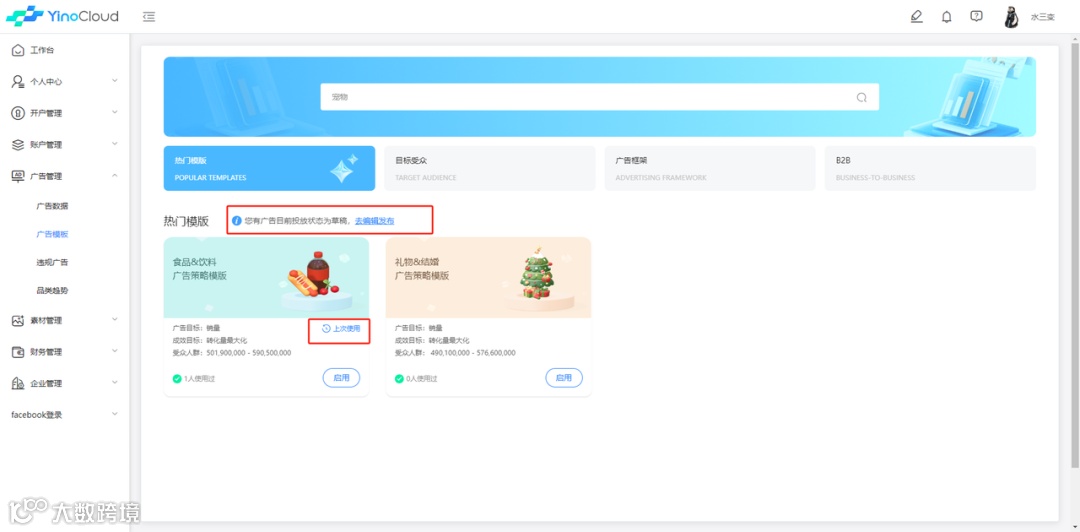Click the 企业管理 building icon
1080x532 pixels.
coord(18,383)
